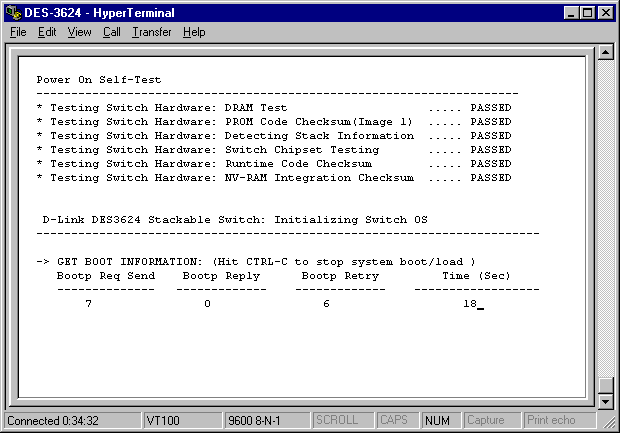Click the SCROLL lock indicator
620x433 pixels.
pos(342,421)
